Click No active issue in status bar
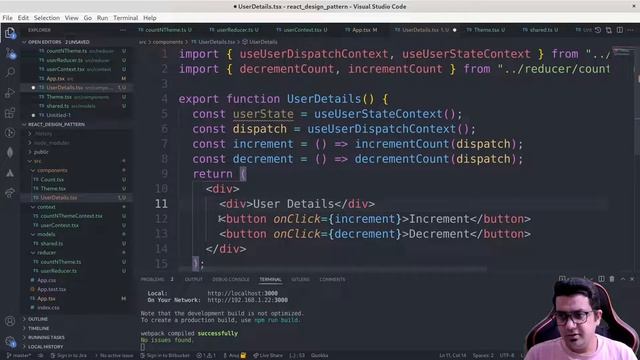This screenshot has height=360, width=640. [114, 356]
